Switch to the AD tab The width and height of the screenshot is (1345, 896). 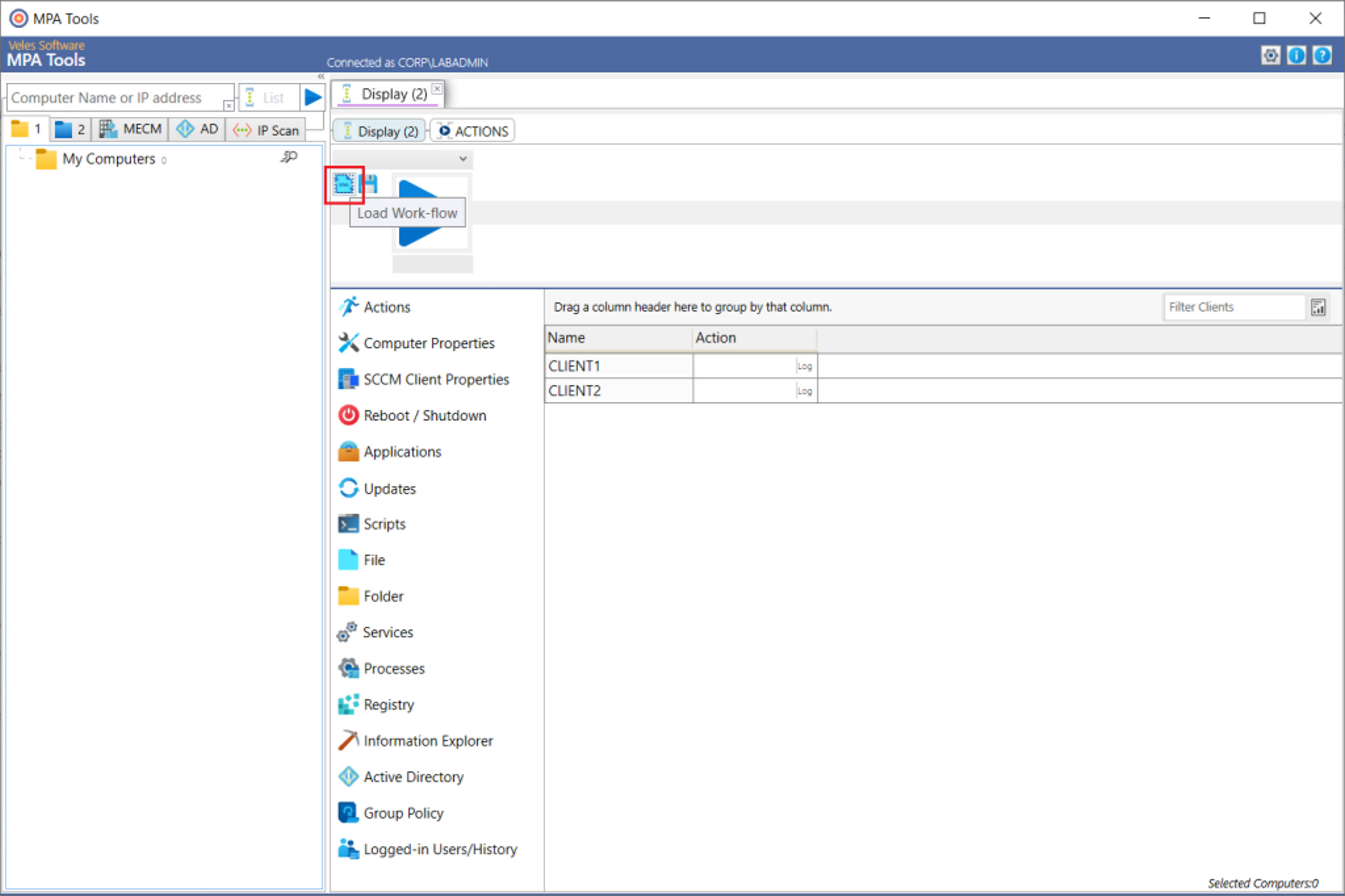click(x=197, y=129)
